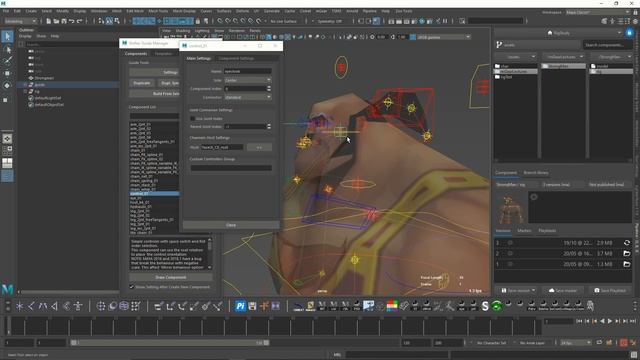
Task: Click the crosshair circle shelf icon
Action: pyautogui.click(x=101, y=306)
